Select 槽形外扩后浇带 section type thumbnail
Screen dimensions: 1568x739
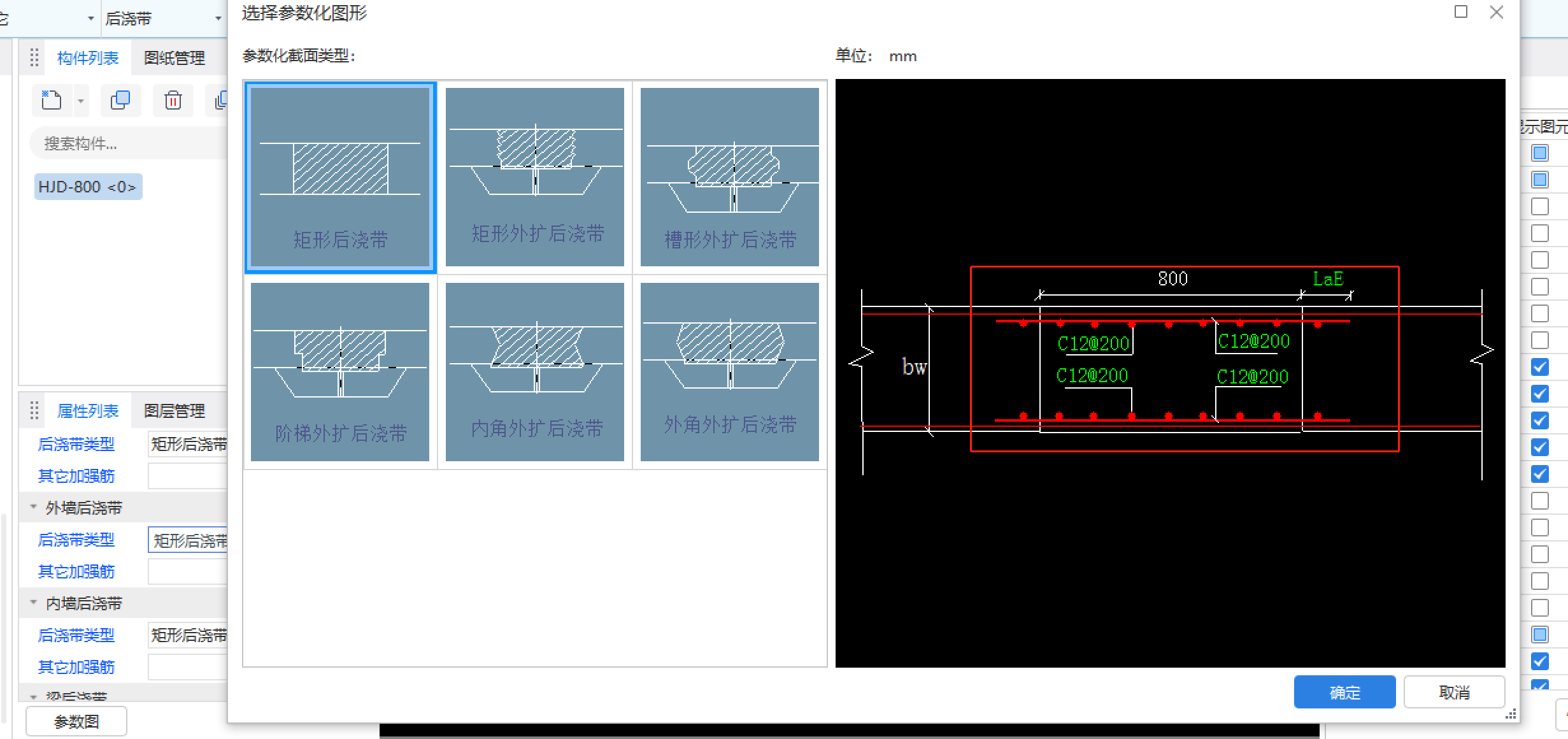tap(730, 177)
